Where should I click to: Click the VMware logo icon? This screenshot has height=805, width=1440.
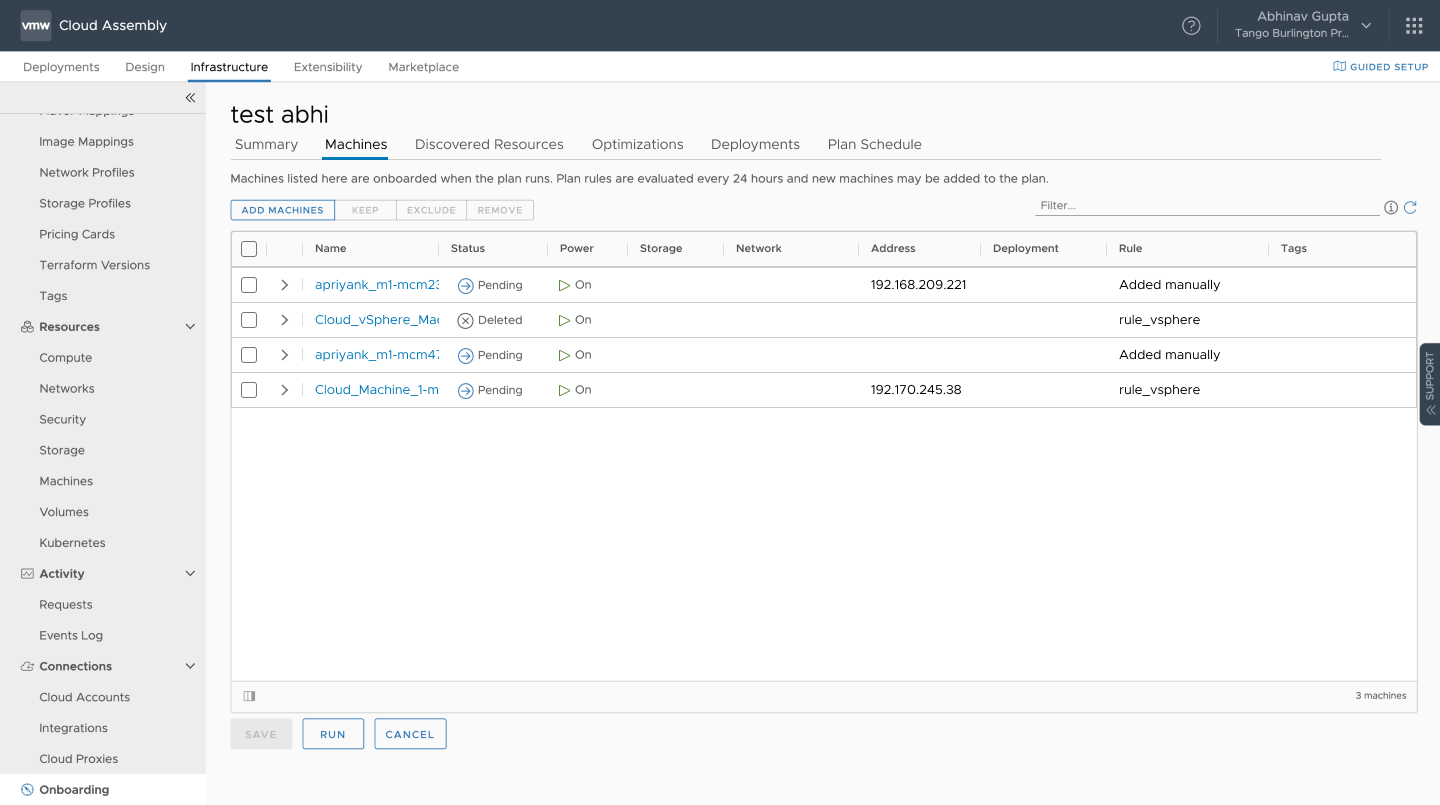36,25
